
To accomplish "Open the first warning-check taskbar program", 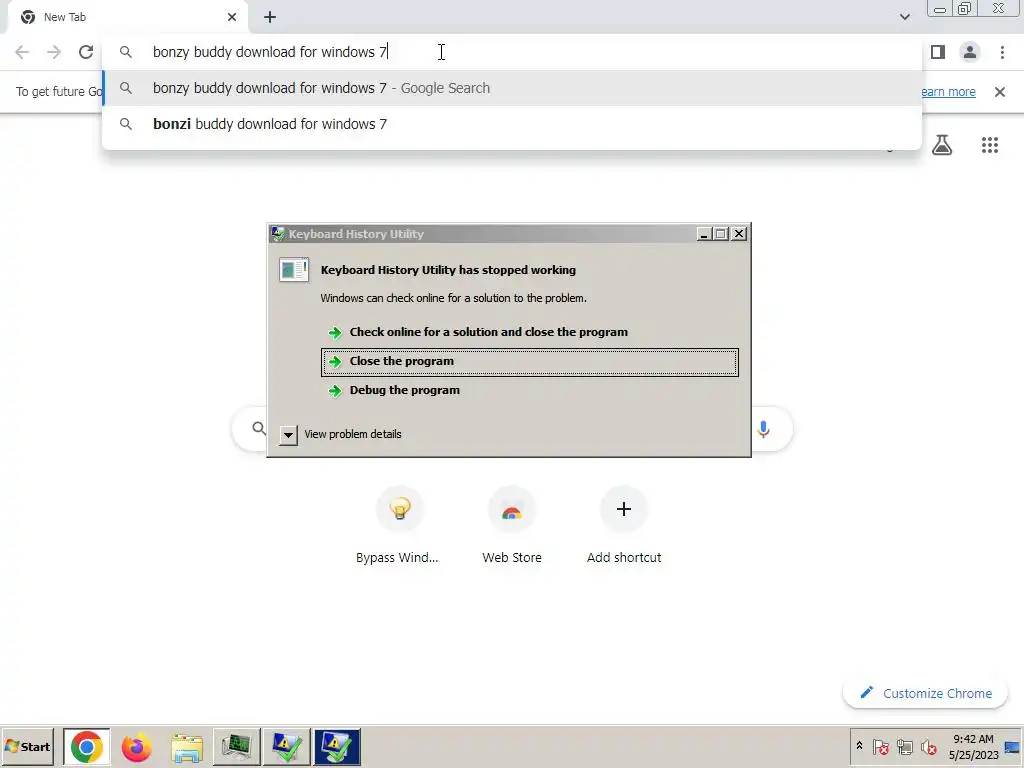I will click(286, 747).
